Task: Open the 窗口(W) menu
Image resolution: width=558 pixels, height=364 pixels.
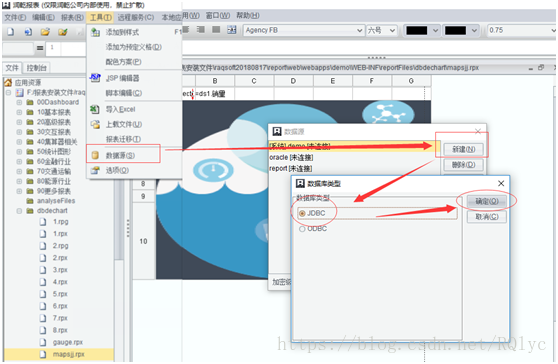Action: point(218,16)
